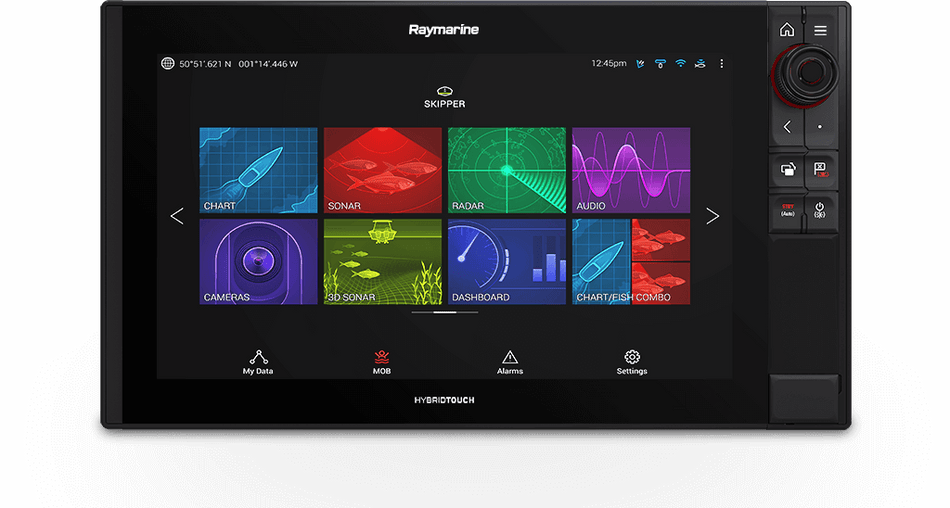Go to previous home page with left arrow
Screen dimensions: 950x508
click(177, 216)
